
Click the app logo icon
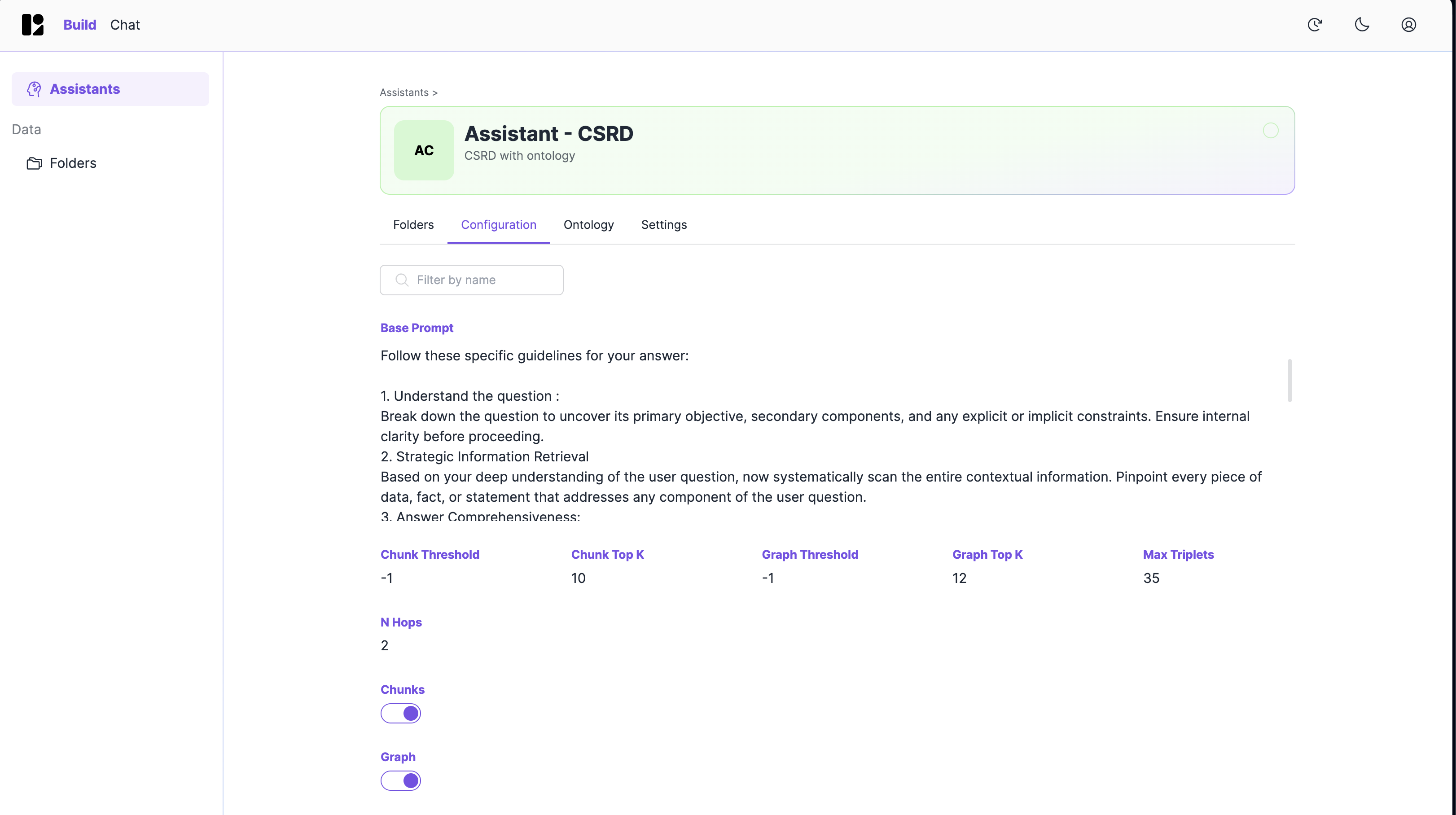point(32,25)
